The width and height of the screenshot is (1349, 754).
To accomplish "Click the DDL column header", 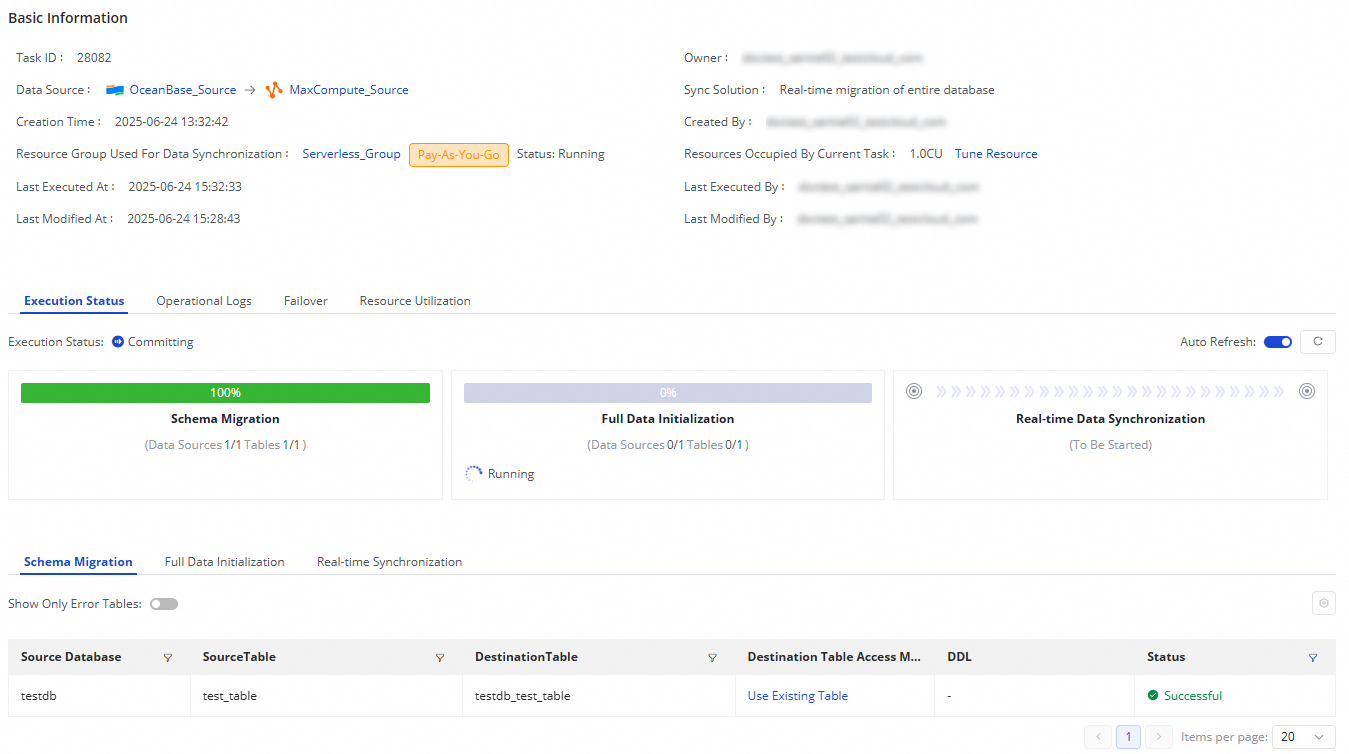I will click(960, 657).
